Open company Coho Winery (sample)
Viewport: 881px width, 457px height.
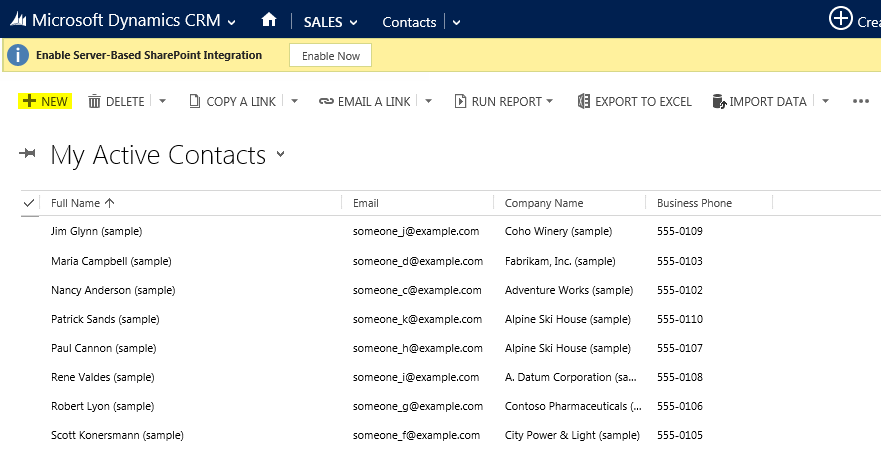[x=558, y=231]
